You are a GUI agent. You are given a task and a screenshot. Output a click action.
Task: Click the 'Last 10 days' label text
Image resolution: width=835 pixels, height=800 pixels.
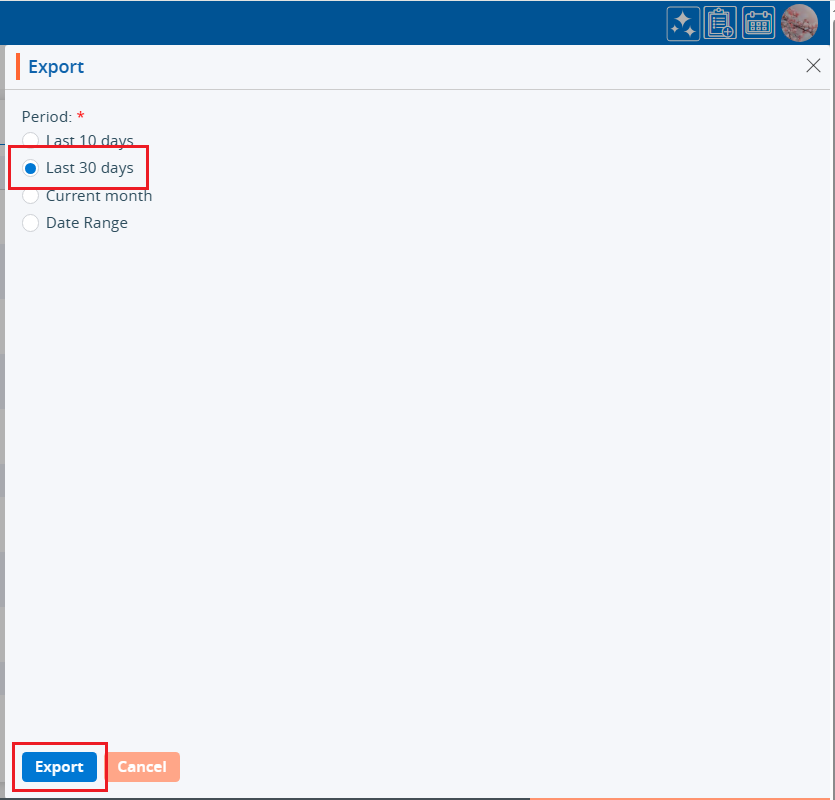tap(90, 141)
